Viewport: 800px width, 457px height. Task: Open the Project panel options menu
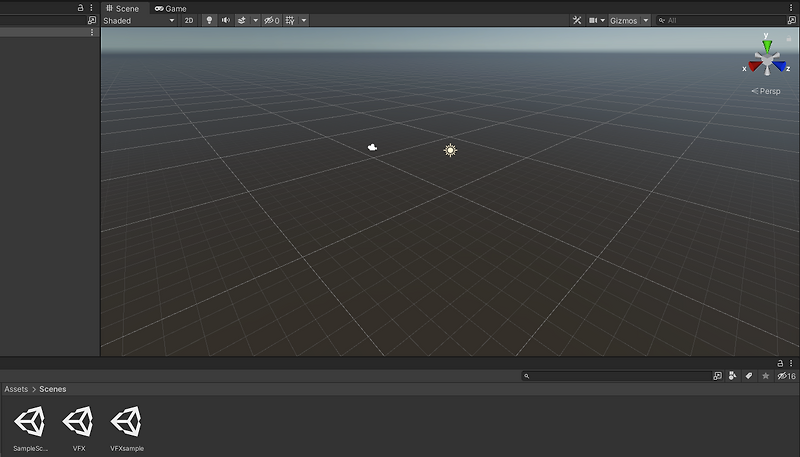tap(791, 363)
